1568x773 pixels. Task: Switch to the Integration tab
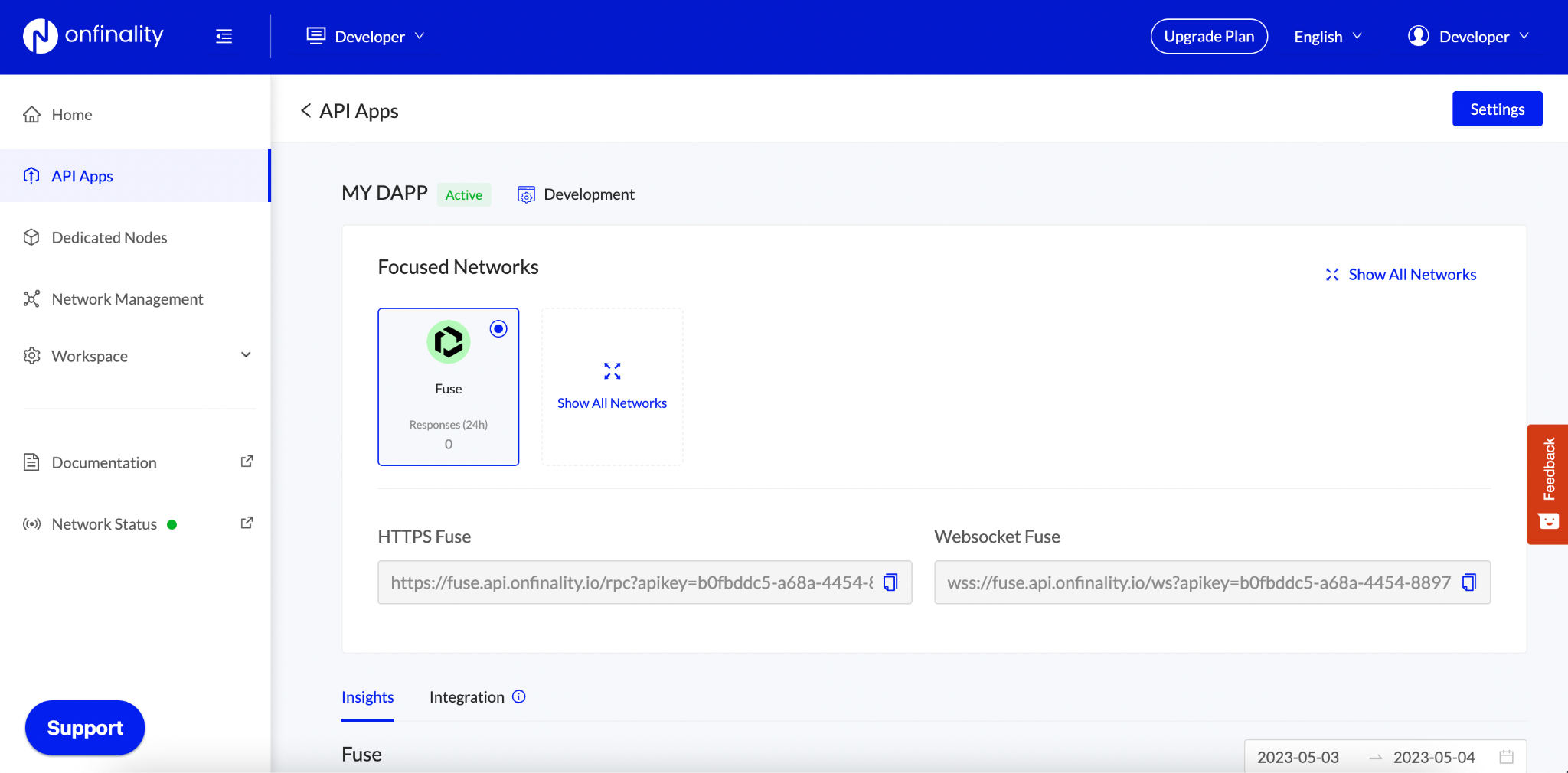pyautogui.click(x=467, y=697)
